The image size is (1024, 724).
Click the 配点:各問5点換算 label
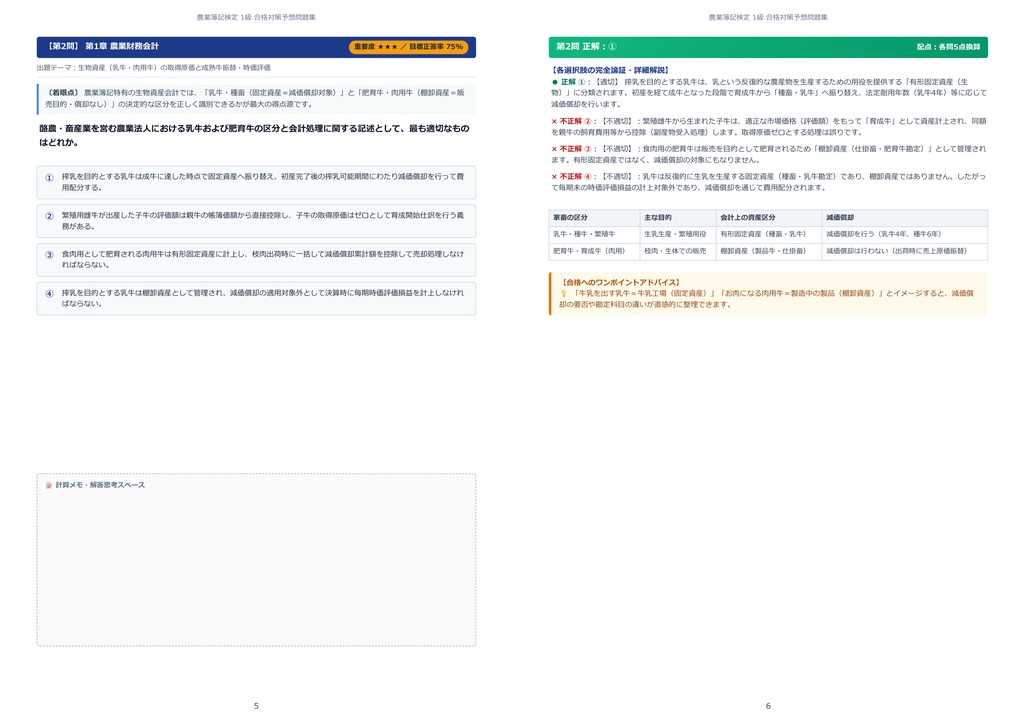[948, 47]
